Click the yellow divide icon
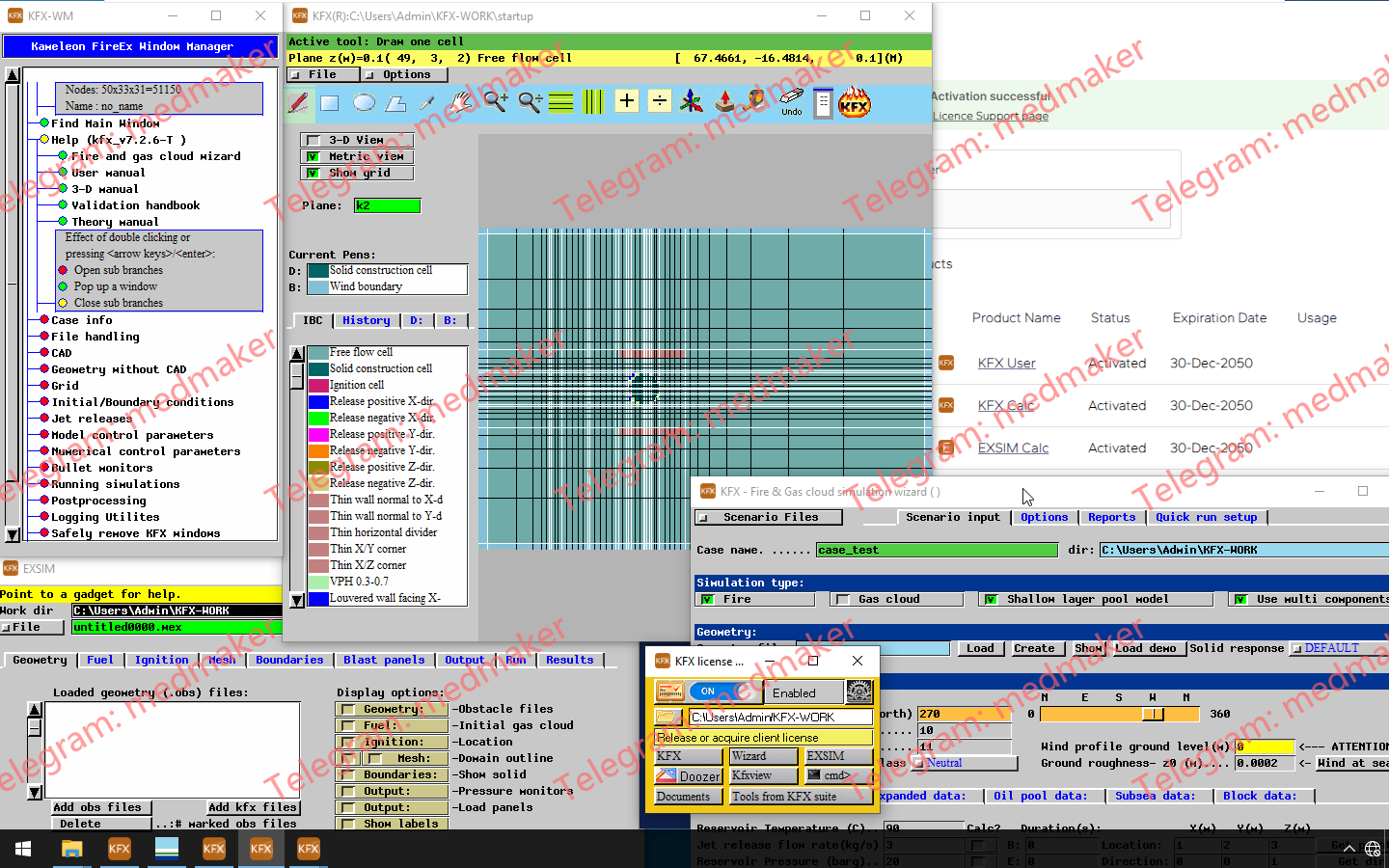1389x868 pixels. [x=660, y=100]
